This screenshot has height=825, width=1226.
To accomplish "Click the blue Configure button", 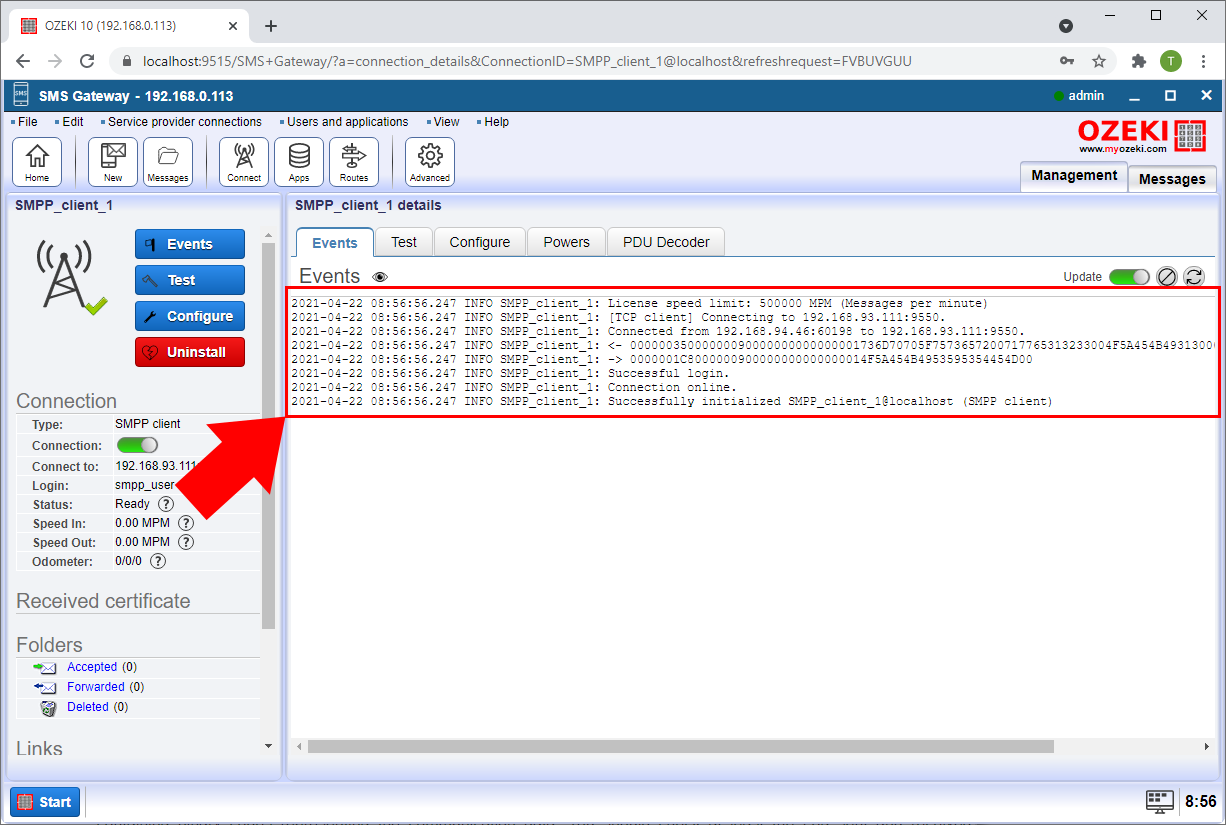I will point(190,316).
